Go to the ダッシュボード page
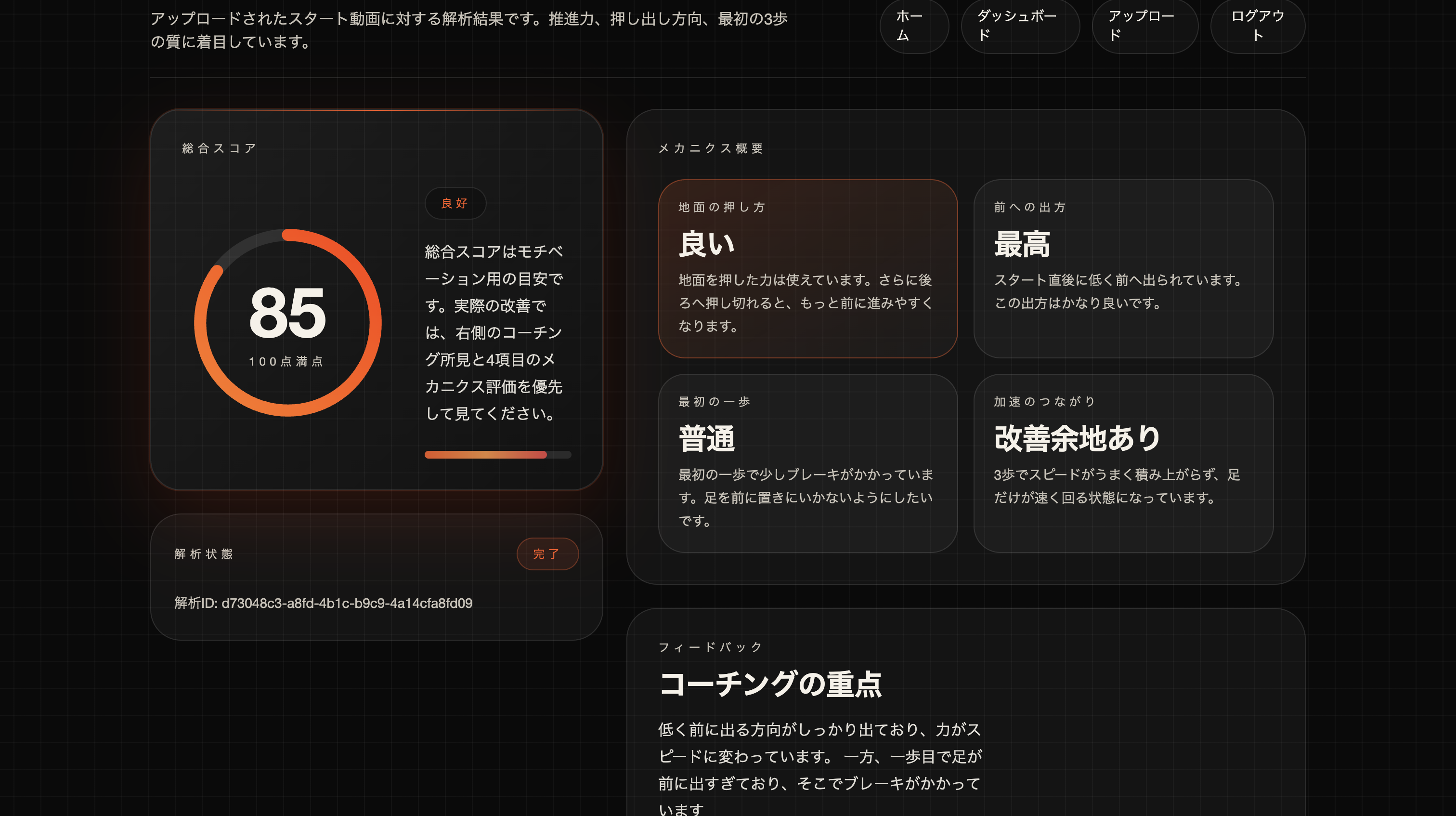1456x816 pixels. click(1020, 26)
